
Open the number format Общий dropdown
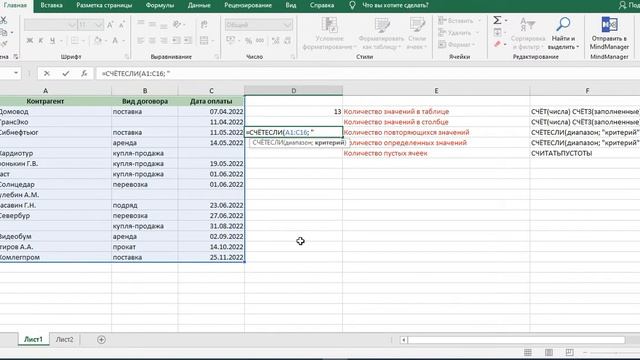coord(287,25)
